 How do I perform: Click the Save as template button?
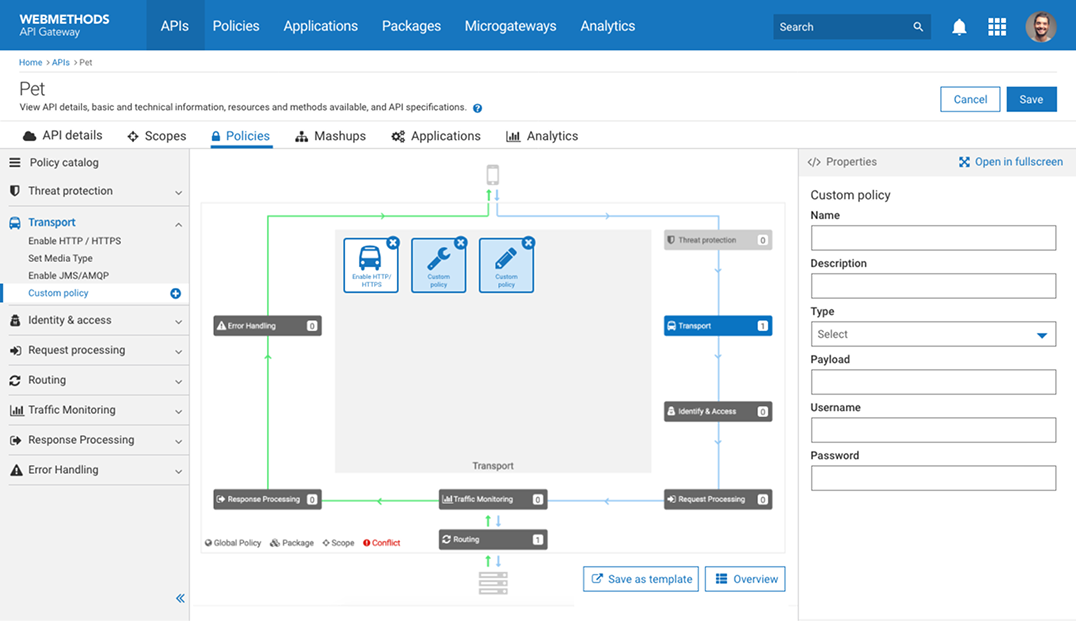tap(641, 579)
